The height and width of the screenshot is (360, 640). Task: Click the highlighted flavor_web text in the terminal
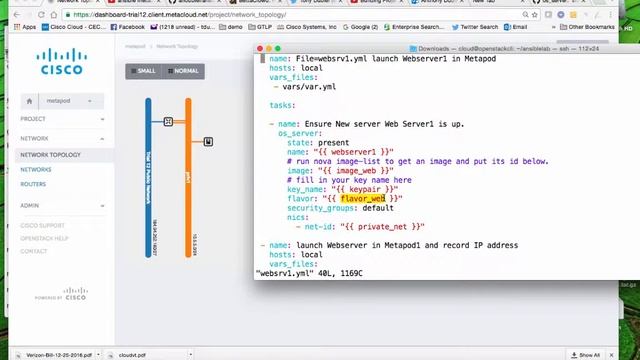tap(363, 199)
